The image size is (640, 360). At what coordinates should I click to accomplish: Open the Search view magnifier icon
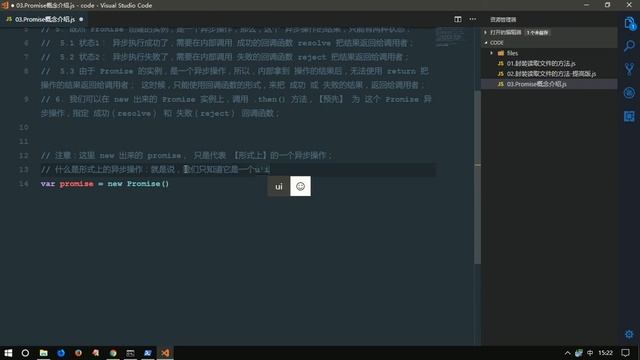pos(629,46)
